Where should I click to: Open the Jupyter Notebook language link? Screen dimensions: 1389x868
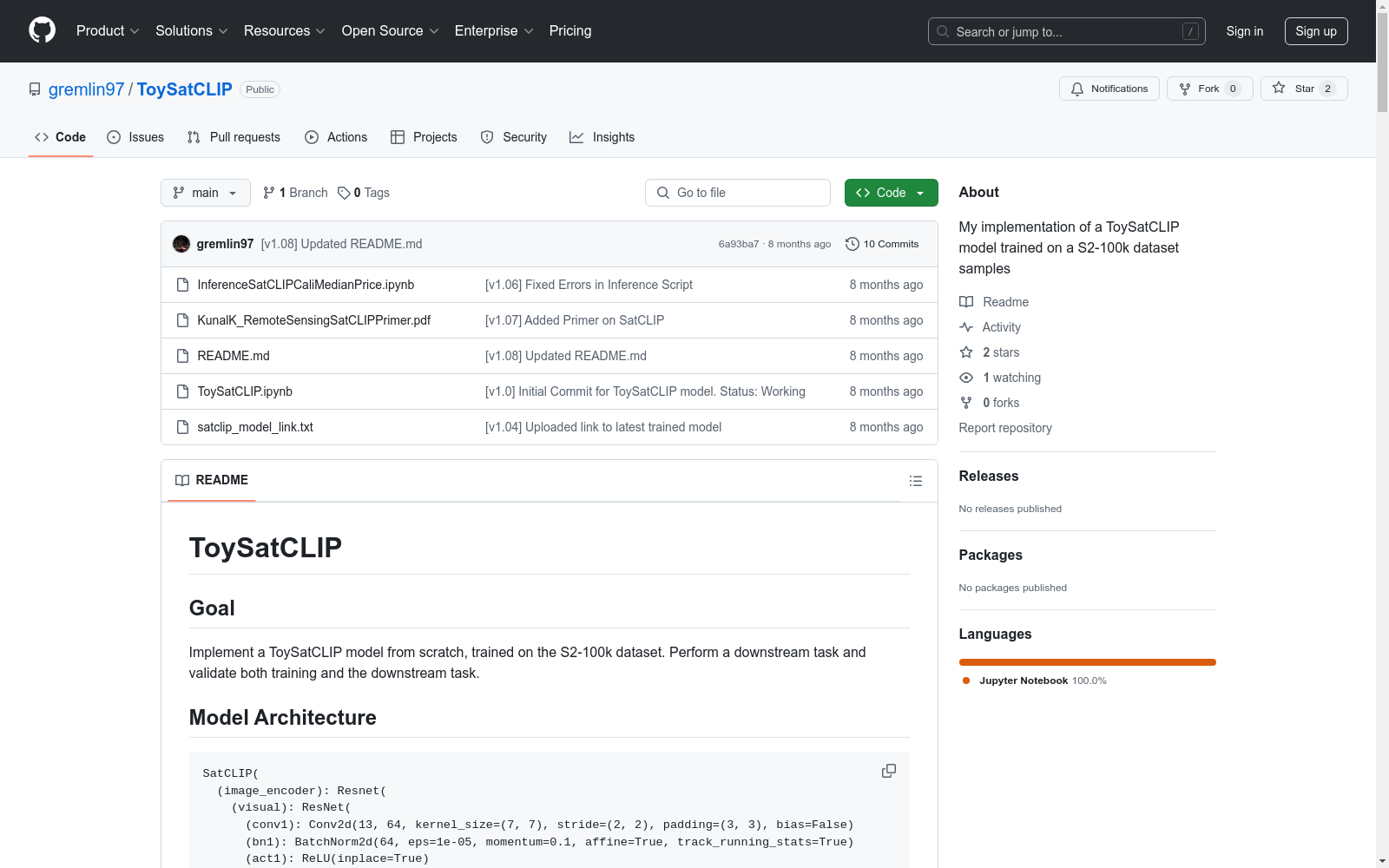click(1035, 681)
